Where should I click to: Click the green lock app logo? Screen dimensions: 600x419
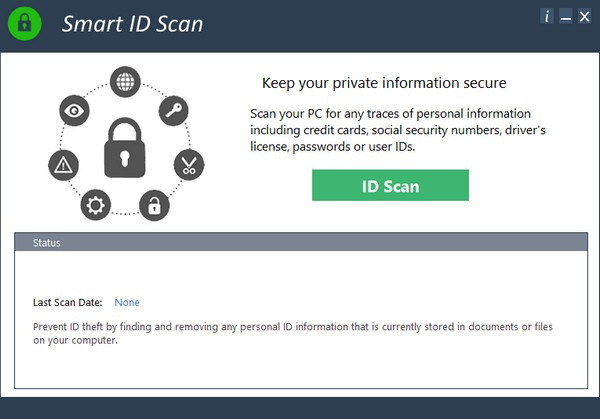26,23
